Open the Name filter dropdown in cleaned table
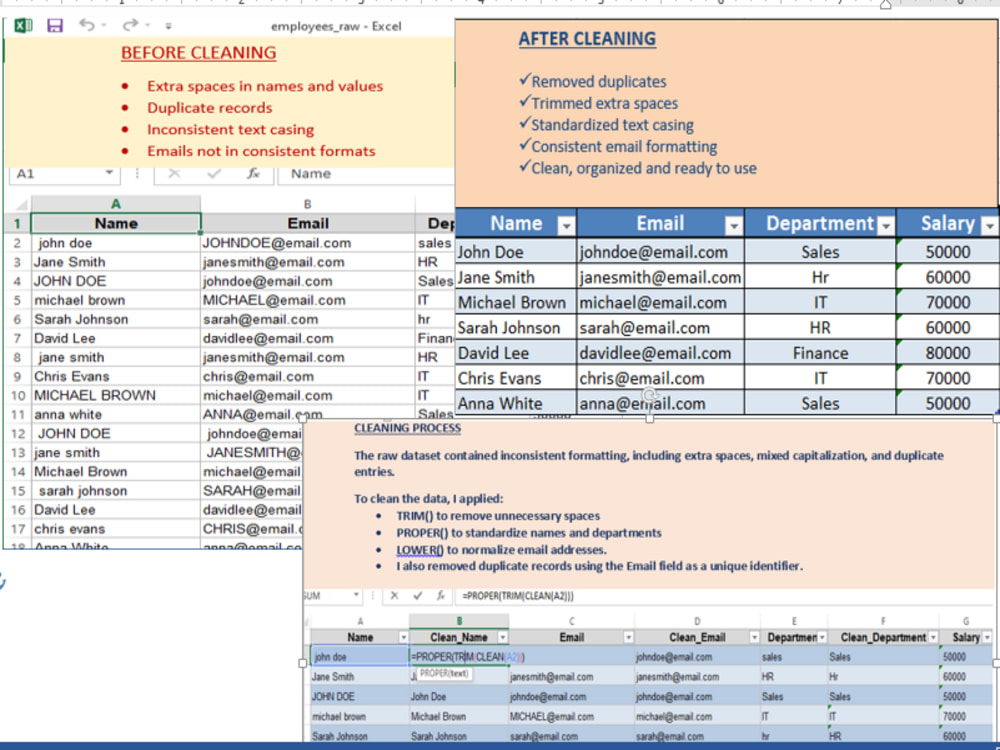Viewport: 1000px width, 750px height. pyautogui.click(x=566, y=225)
